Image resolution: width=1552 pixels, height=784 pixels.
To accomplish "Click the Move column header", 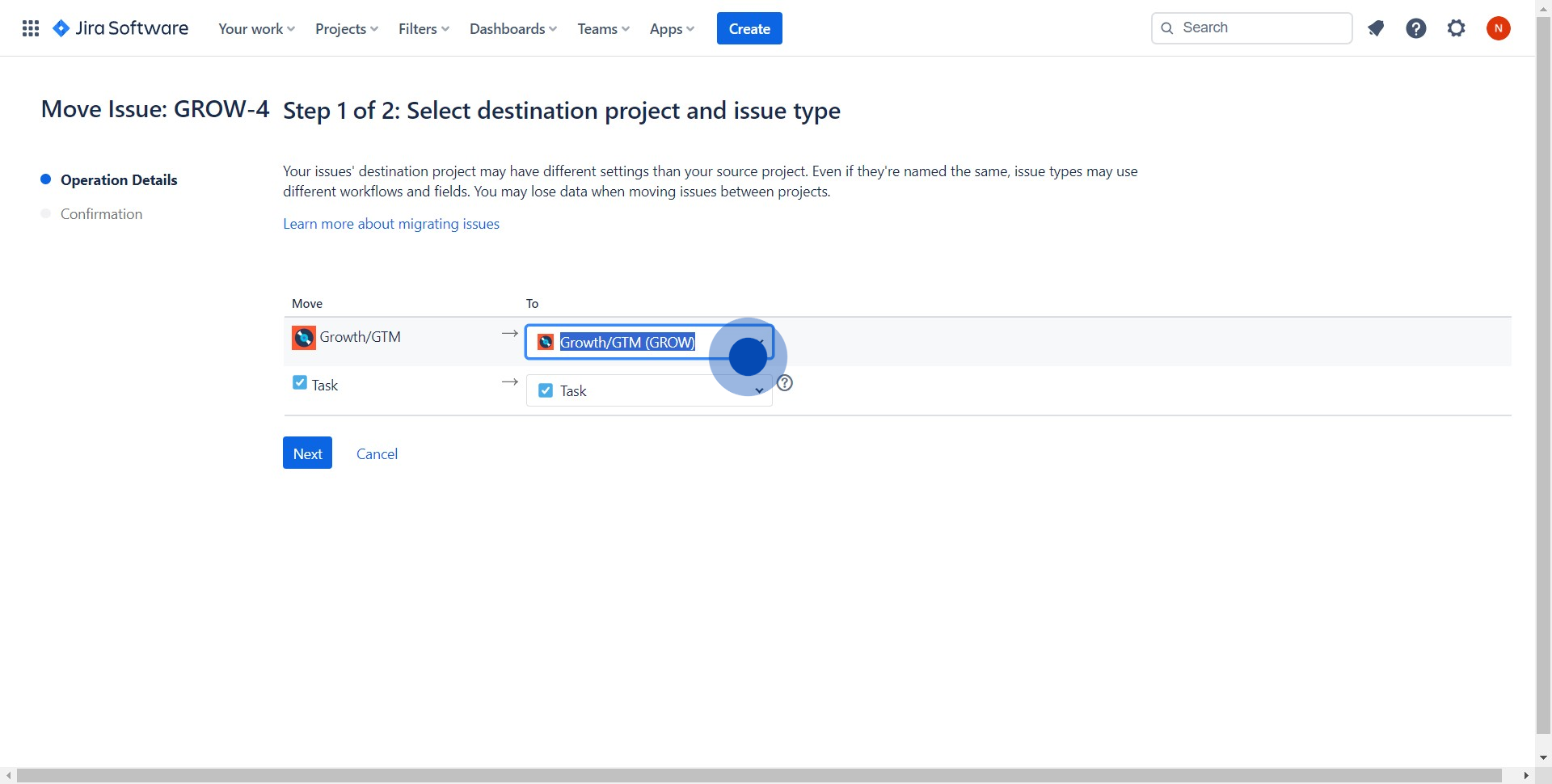I will 307,304.
